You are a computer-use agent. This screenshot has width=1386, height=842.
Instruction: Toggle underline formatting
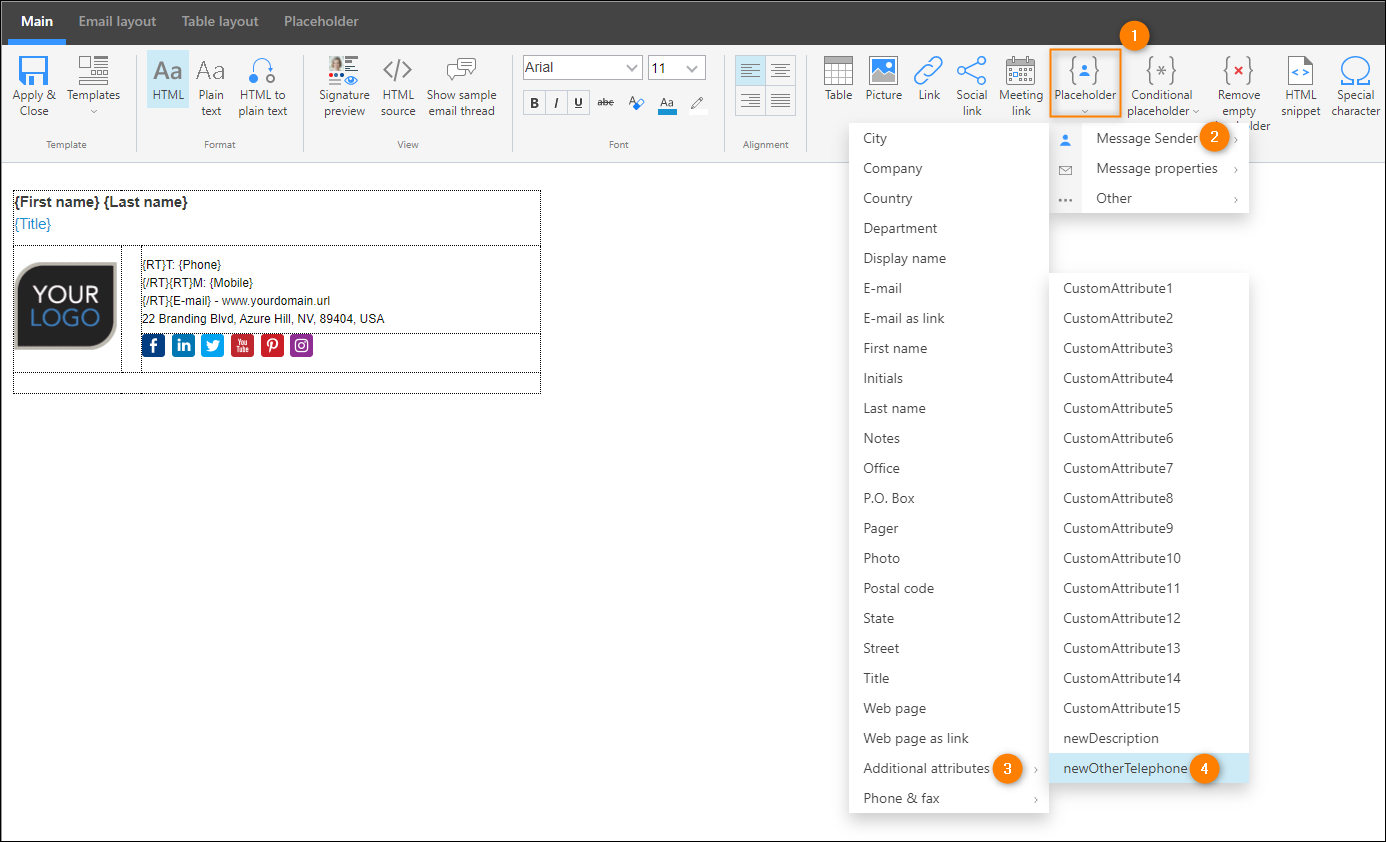click(x=579, y=102)
